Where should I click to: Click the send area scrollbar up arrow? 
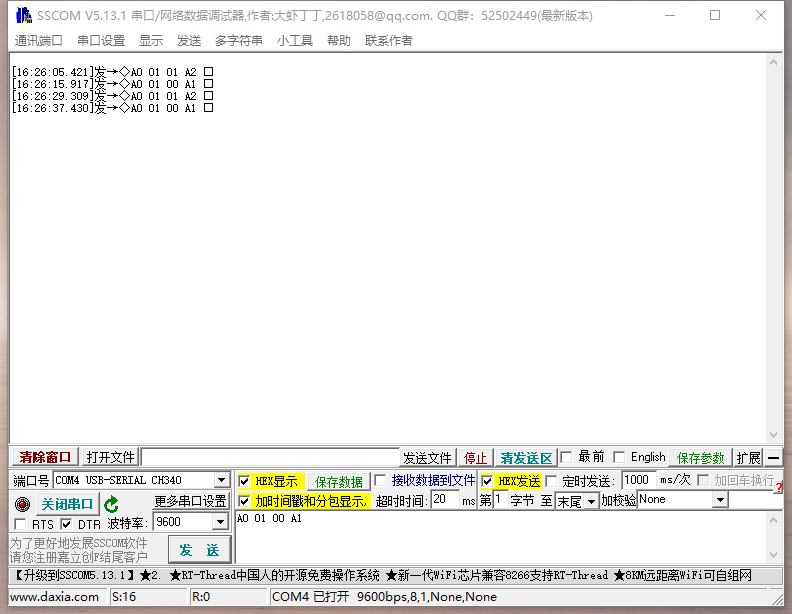(773, 520)
